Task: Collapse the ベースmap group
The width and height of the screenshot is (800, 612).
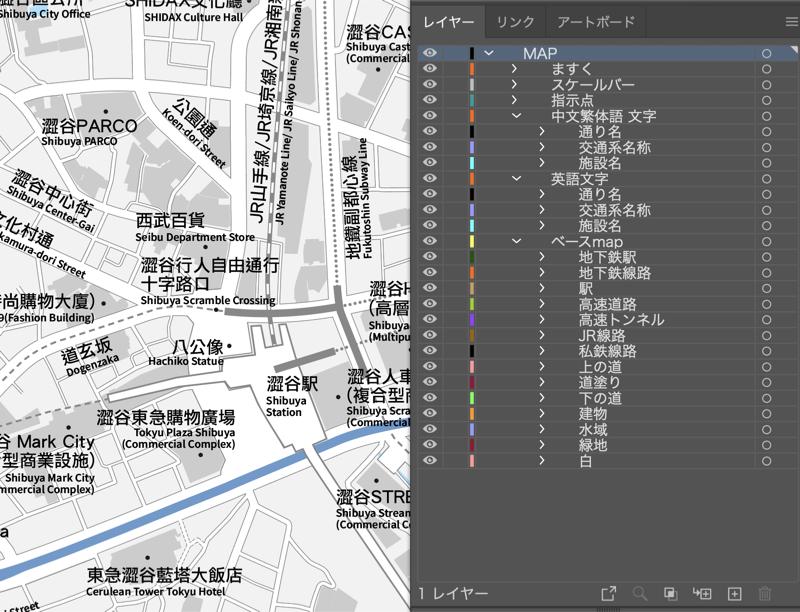Action: click(x=516, y=241)
